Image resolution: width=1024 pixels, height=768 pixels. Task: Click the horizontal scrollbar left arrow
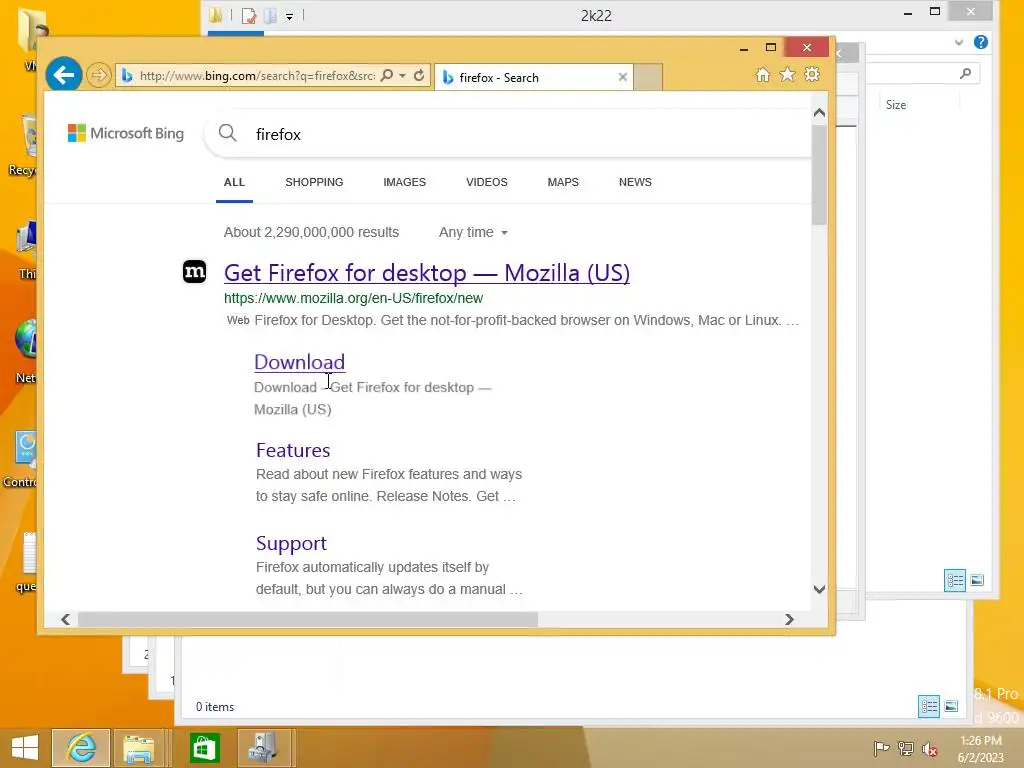[x=65, y=619]
